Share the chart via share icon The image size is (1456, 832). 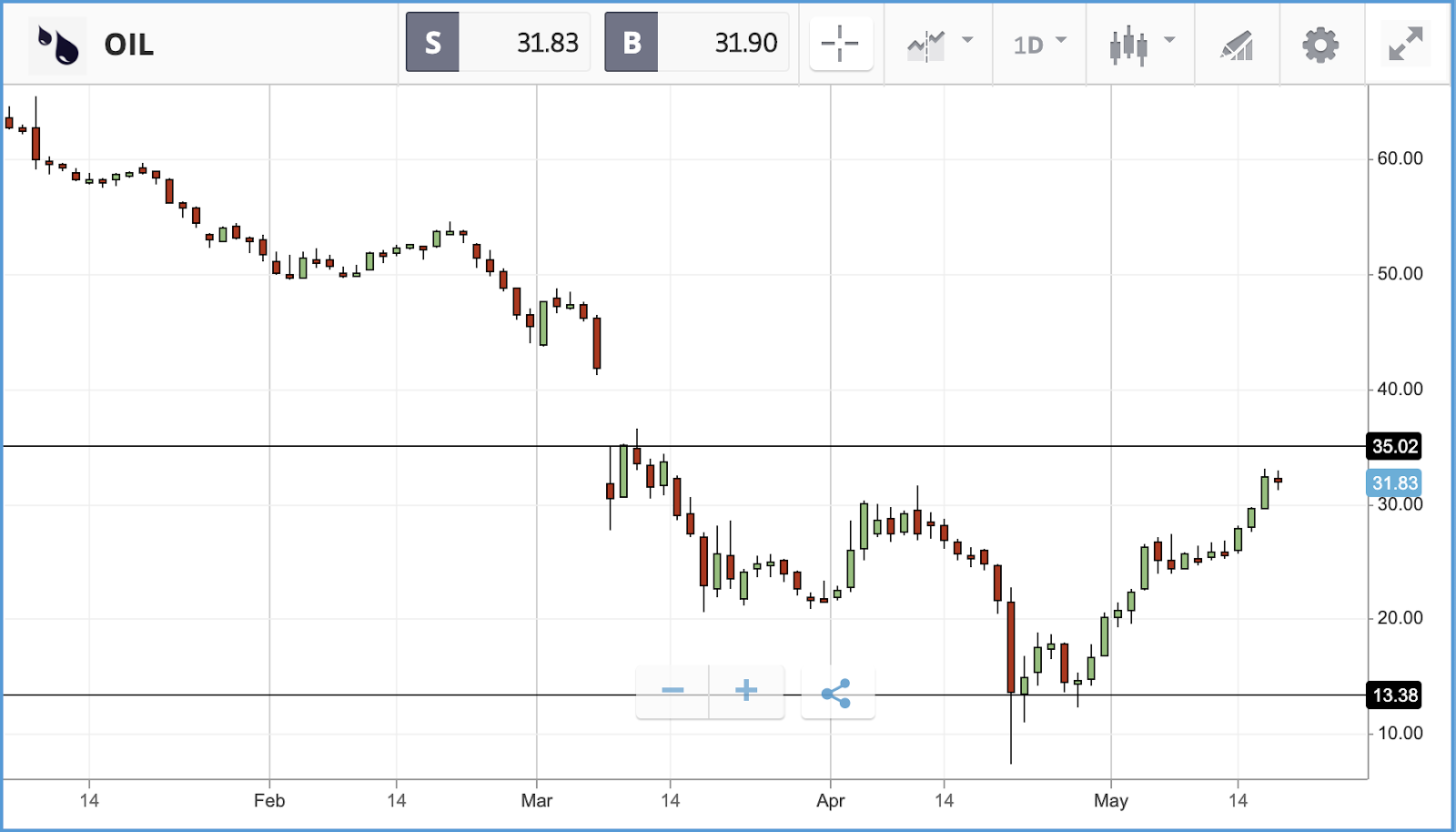click(x=836, y=693)
